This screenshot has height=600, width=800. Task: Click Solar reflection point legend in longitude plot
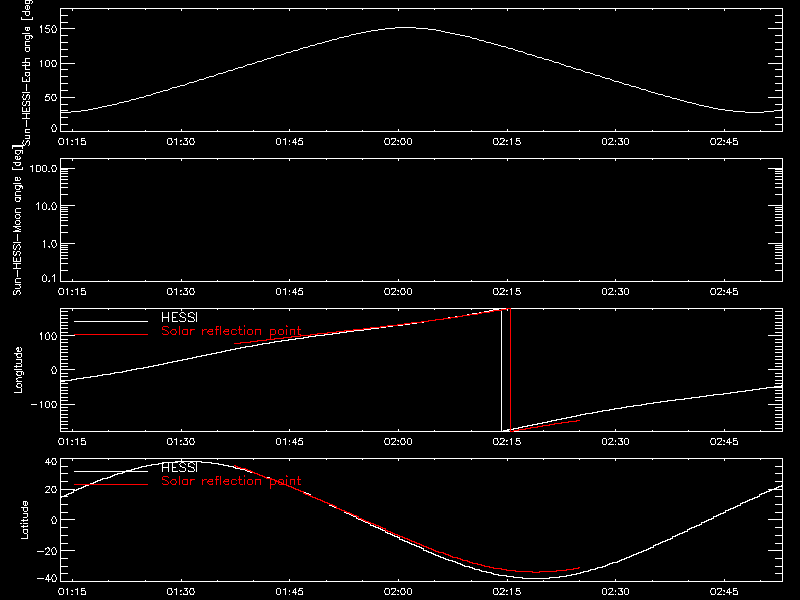[x=231, y=331]
